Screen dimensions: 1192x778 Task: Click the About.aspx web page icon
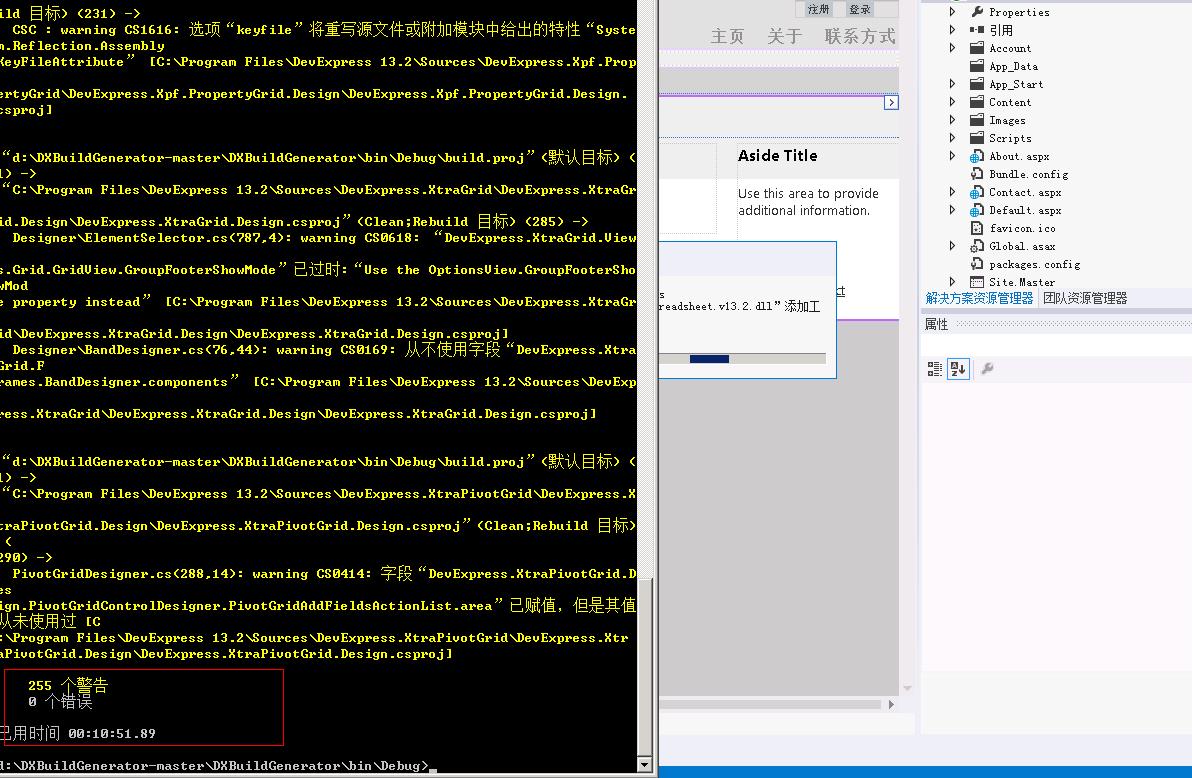977,156
